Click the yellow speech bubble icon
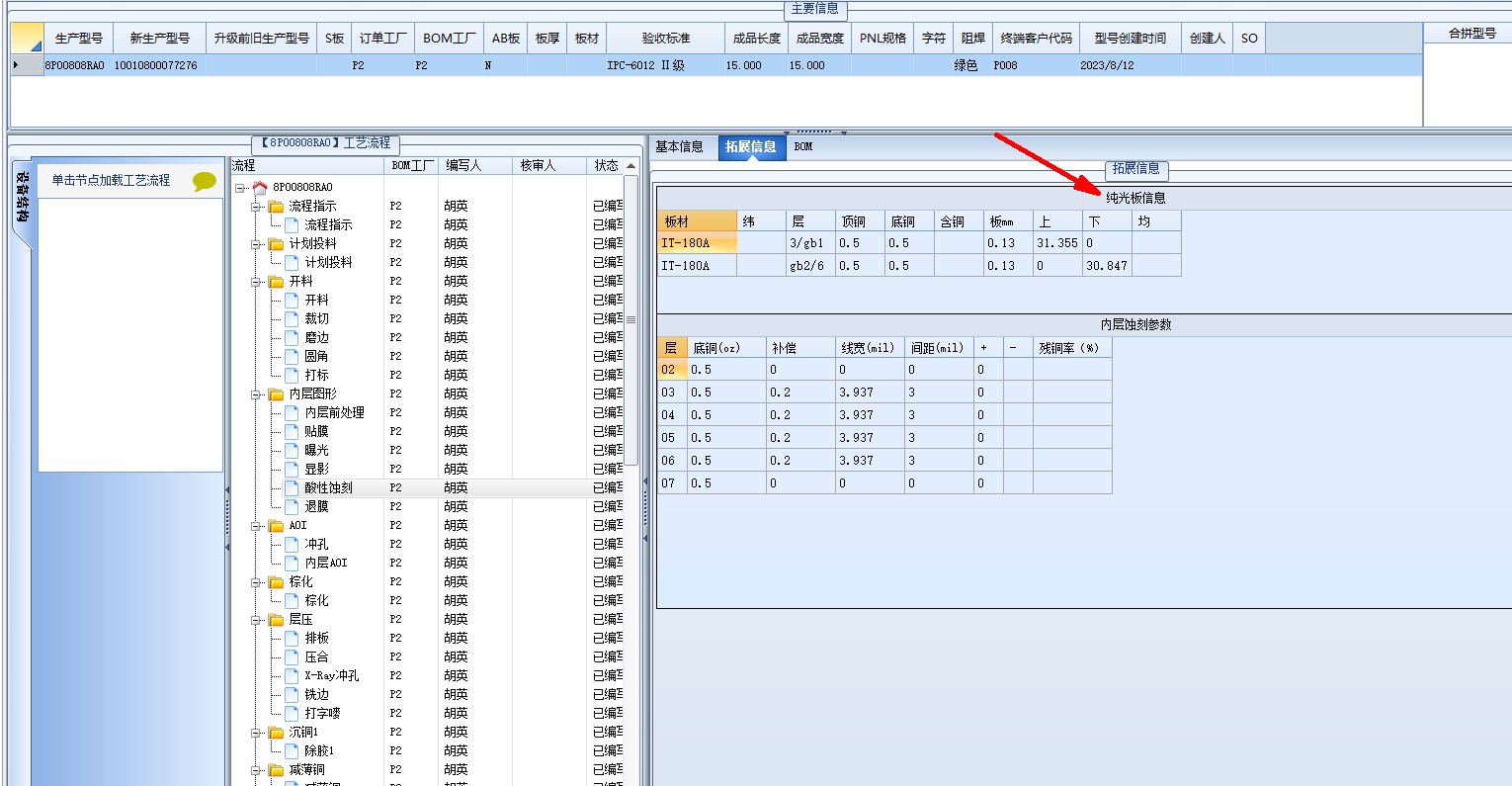This screenshot has height=786, width=1512. coord(205,181)
